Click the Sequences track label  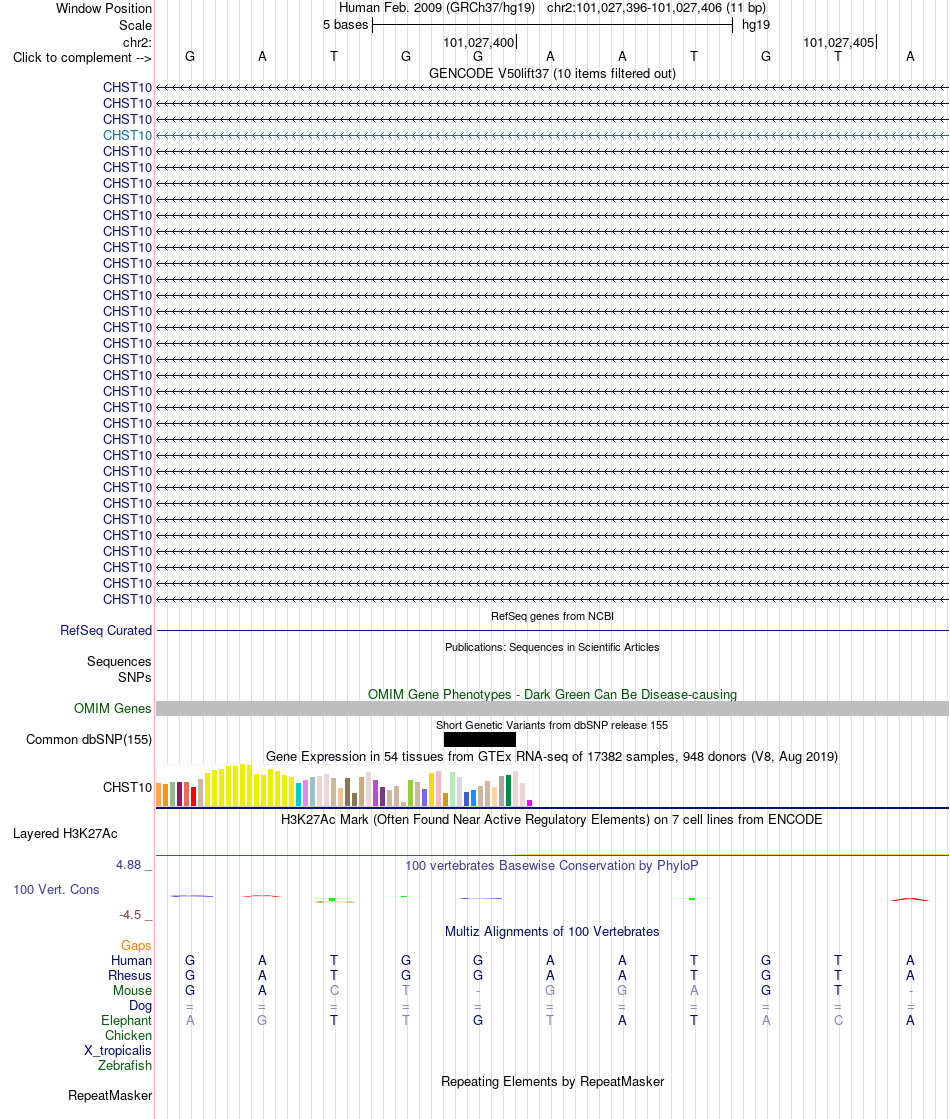click(119, 662)
